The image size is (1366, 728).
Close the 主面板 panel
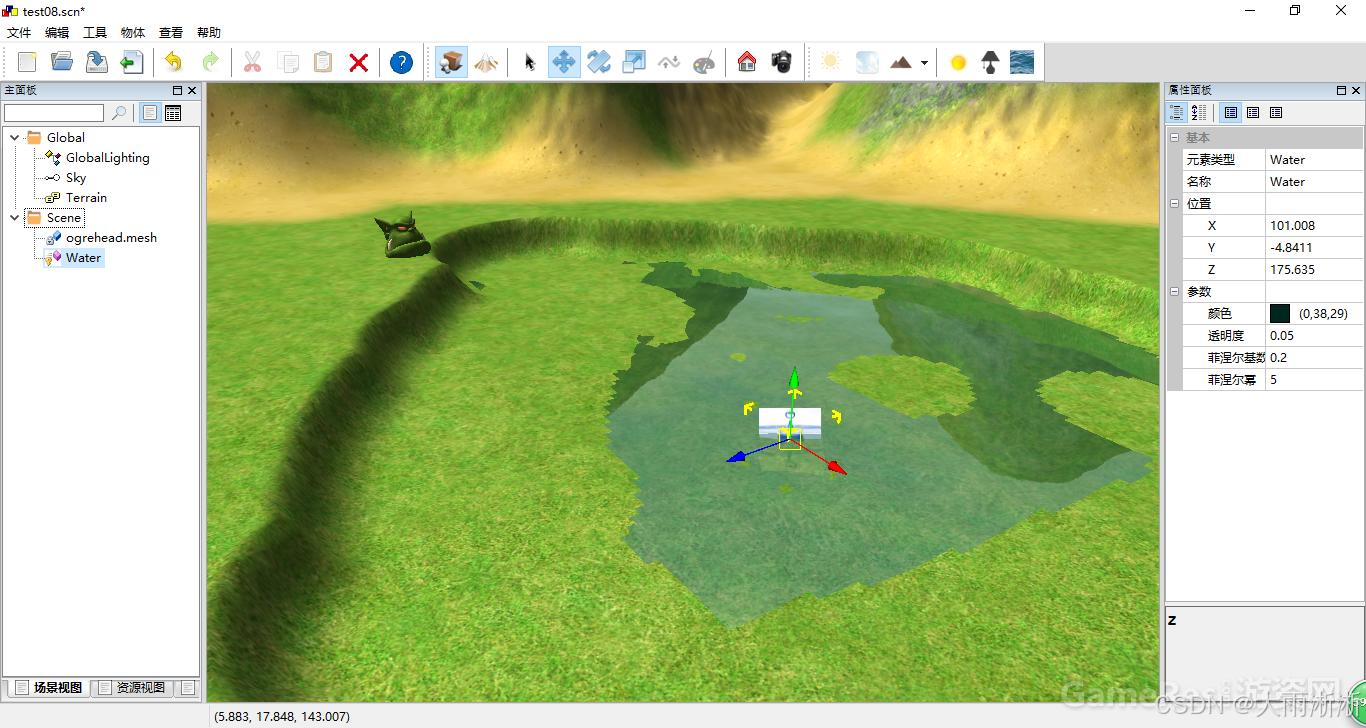pos(193,90)
